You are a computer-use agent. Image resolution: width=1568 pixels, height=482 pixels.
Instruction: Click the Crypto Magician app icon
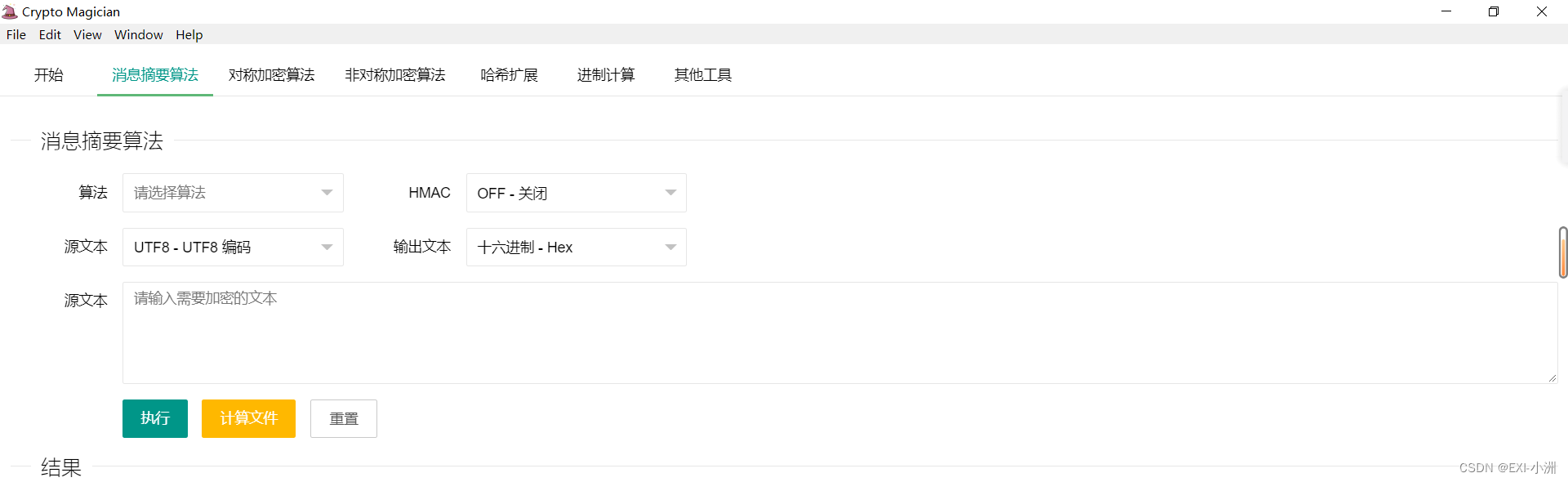(x=10, y=11)
